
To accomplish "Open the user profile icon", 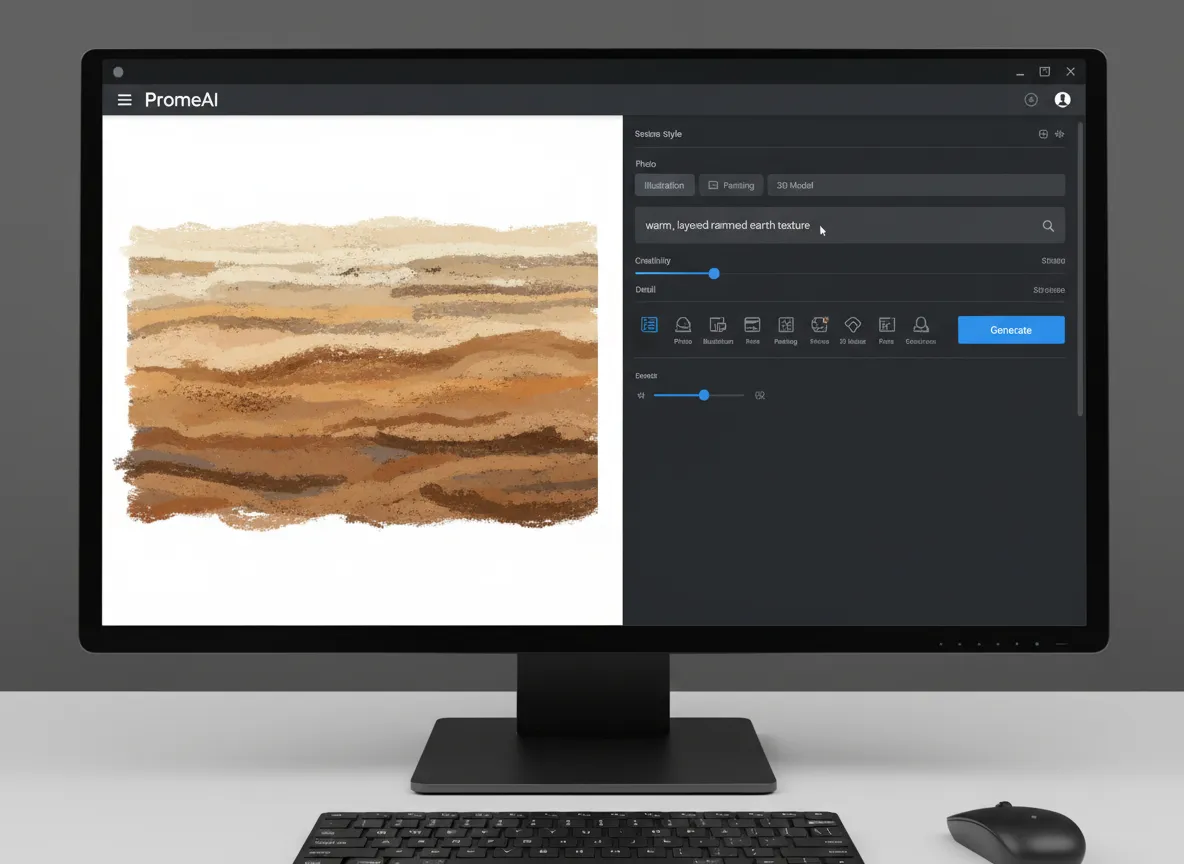I will click(x=1062, y=100).
